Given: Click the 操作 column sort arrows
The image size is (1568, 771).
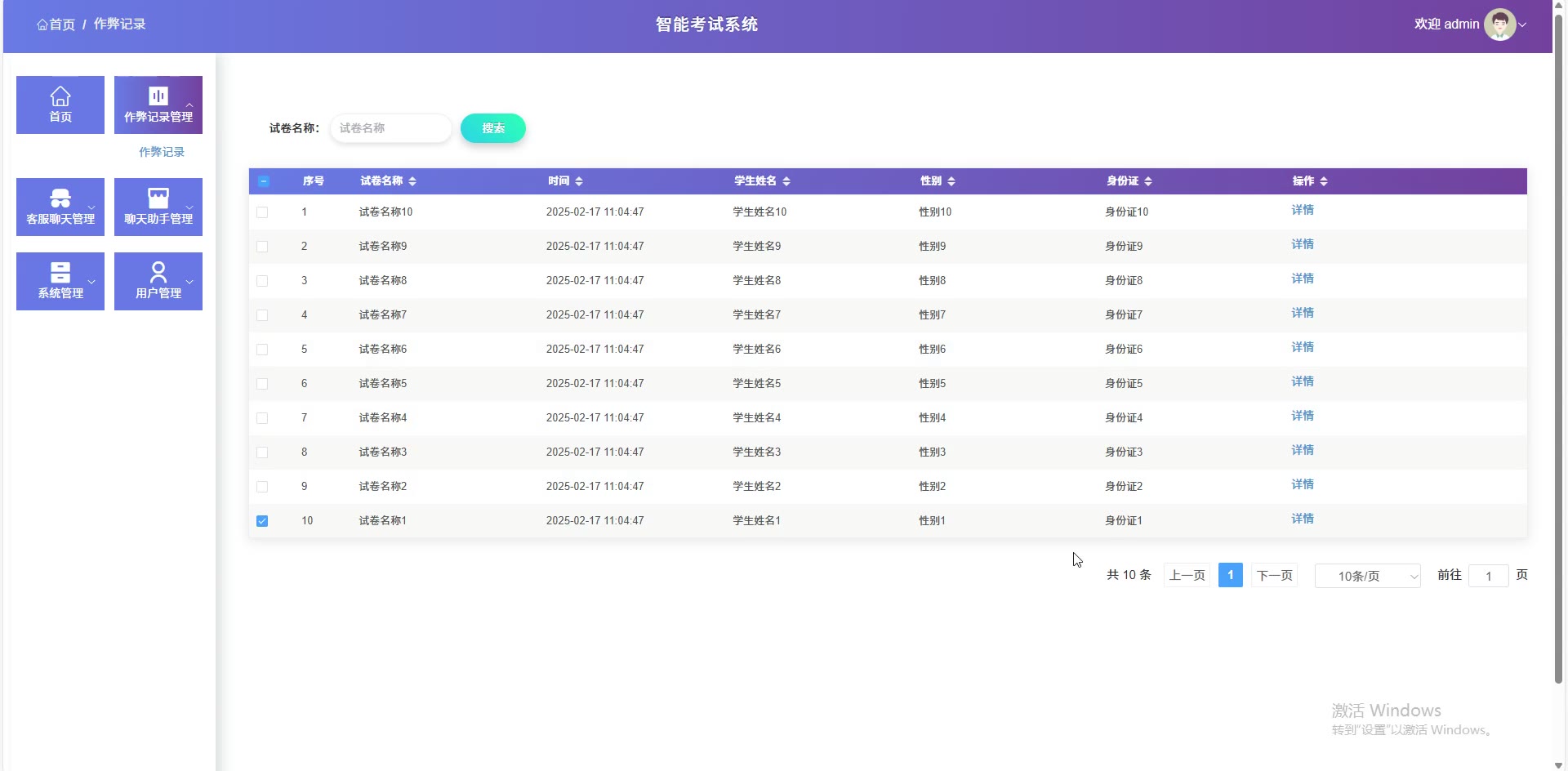Looking at the screenshot, I should click(1324, 181).
